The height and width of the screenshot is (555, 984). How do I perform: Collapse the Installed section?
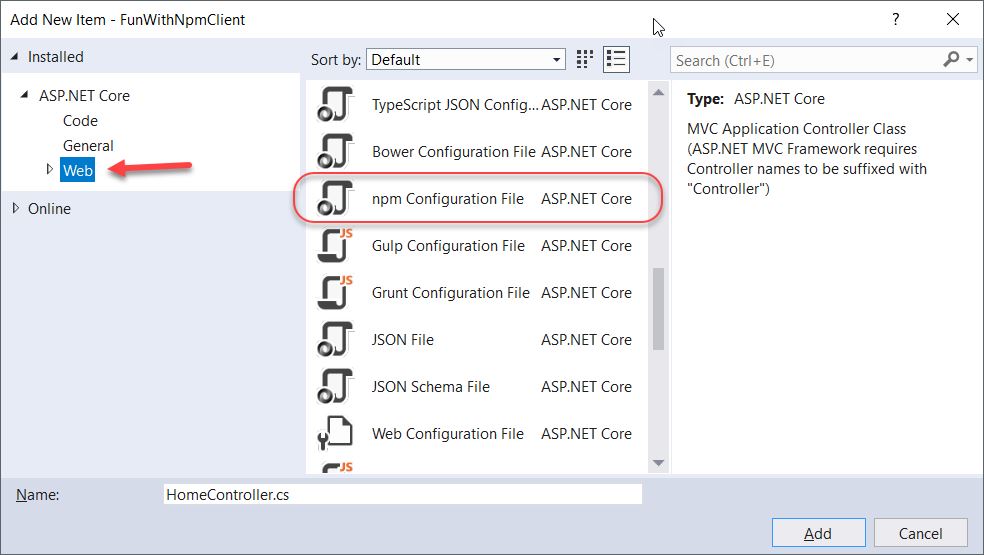[x=15, y=57]
